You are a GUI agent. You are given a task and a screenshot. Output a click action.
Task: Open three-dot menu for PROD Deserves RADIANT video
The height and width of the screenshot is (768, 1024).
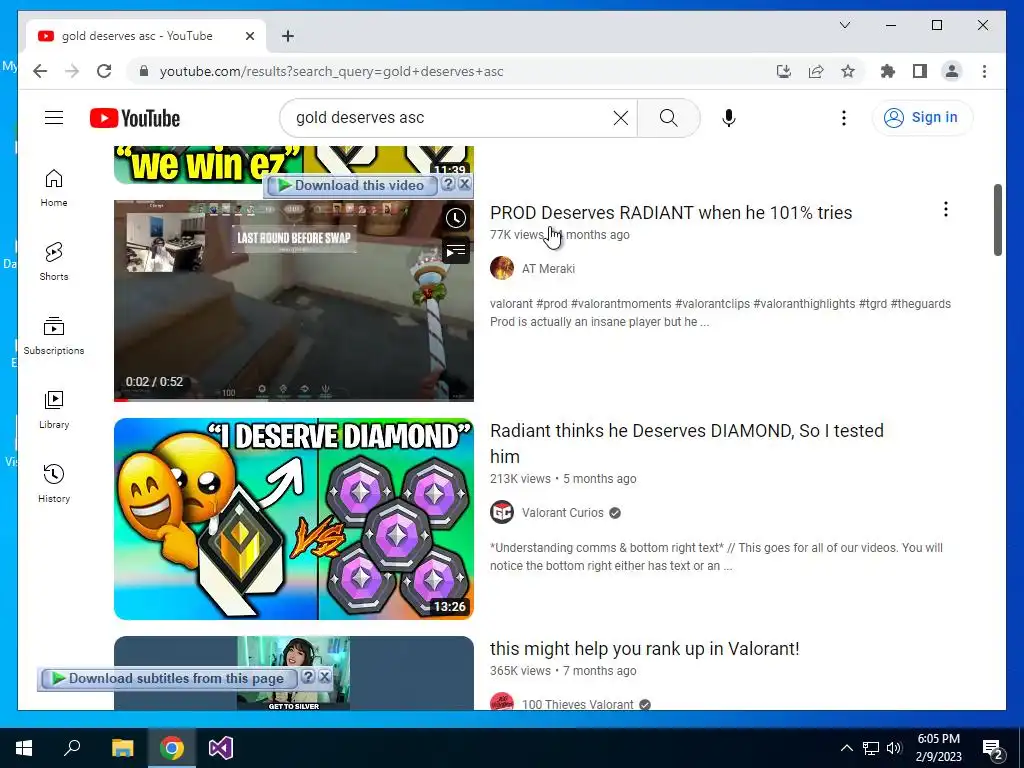click(946, 210)
